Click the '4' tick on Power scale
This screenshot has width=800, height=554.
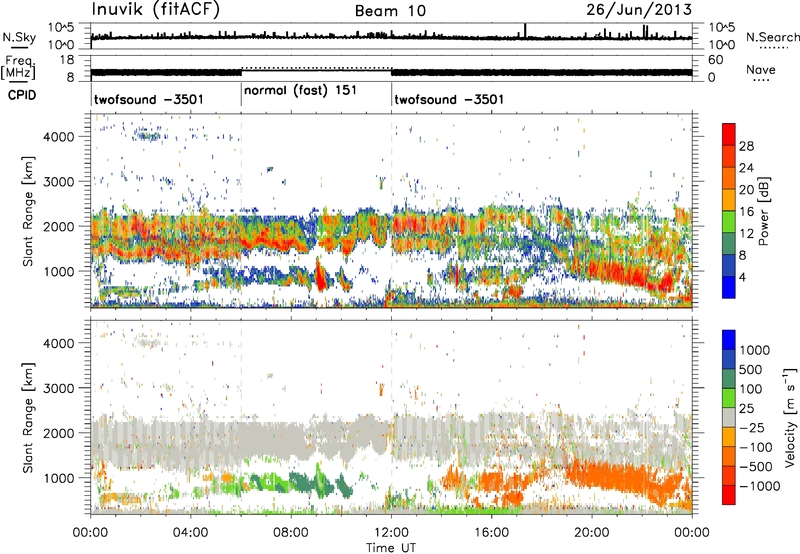pyautogui.click(x=743, y=277)
